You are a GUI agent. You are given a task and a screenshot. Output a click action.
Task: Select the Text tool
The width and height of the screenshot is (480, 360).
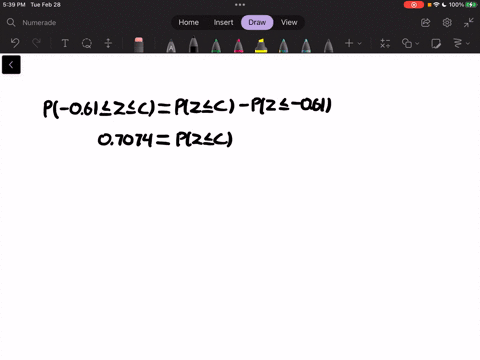tap(65, 43)
